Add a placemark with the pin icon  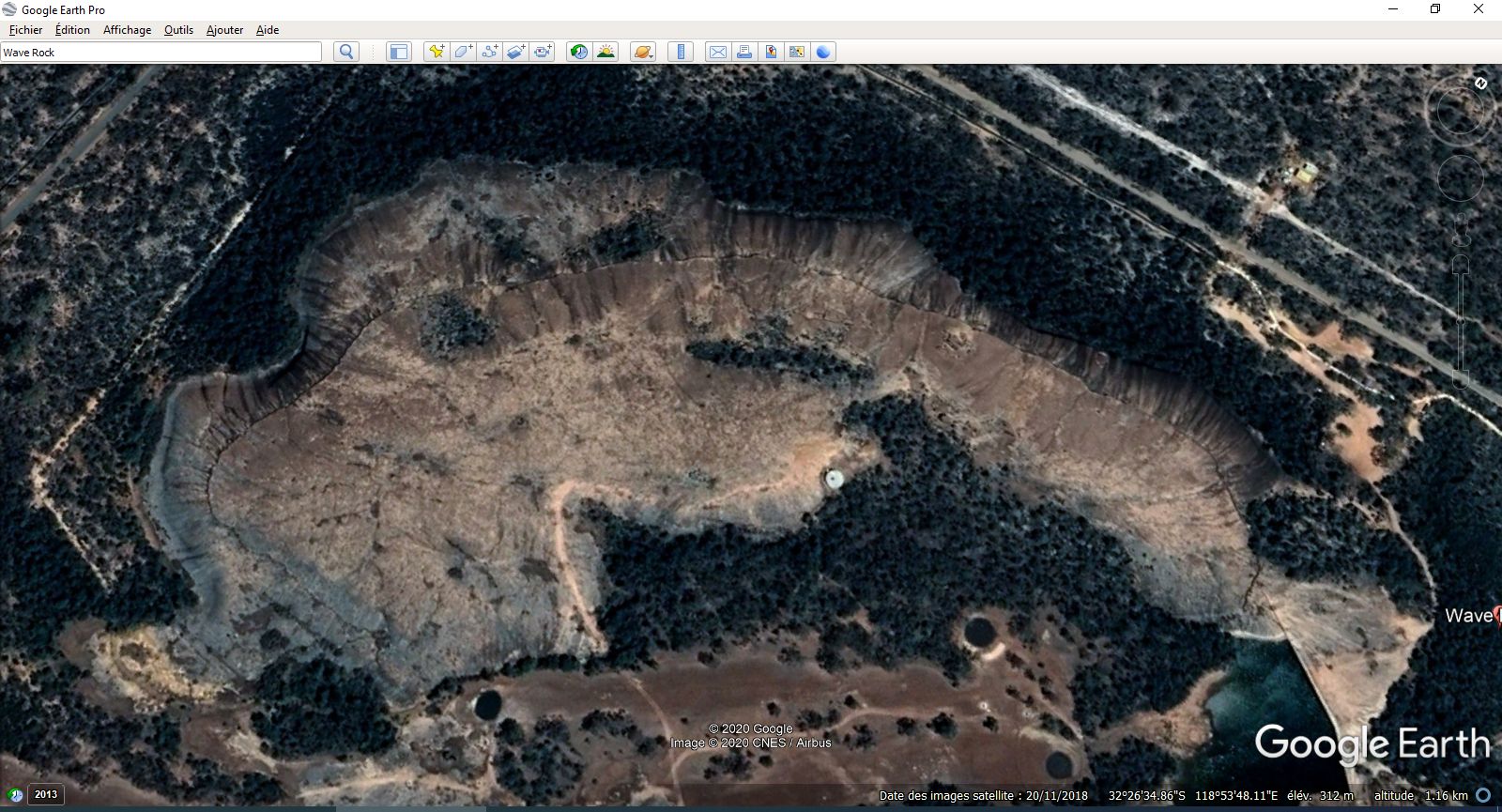pos(436,52)
